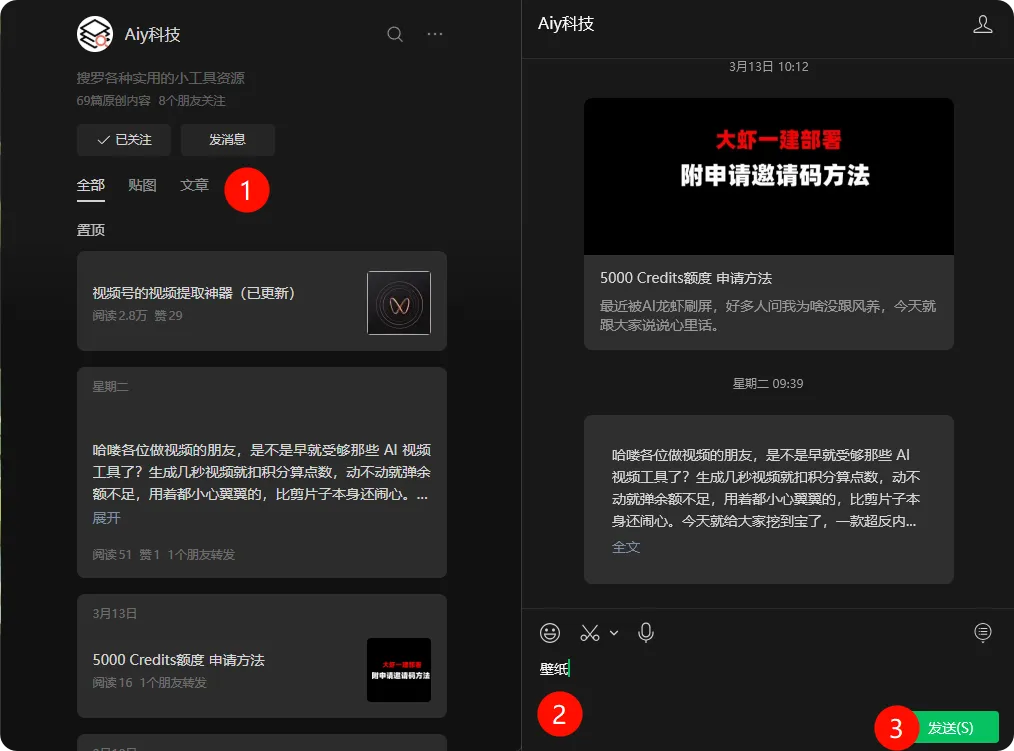Click the 置顶 section label

[x=91, y=230]
